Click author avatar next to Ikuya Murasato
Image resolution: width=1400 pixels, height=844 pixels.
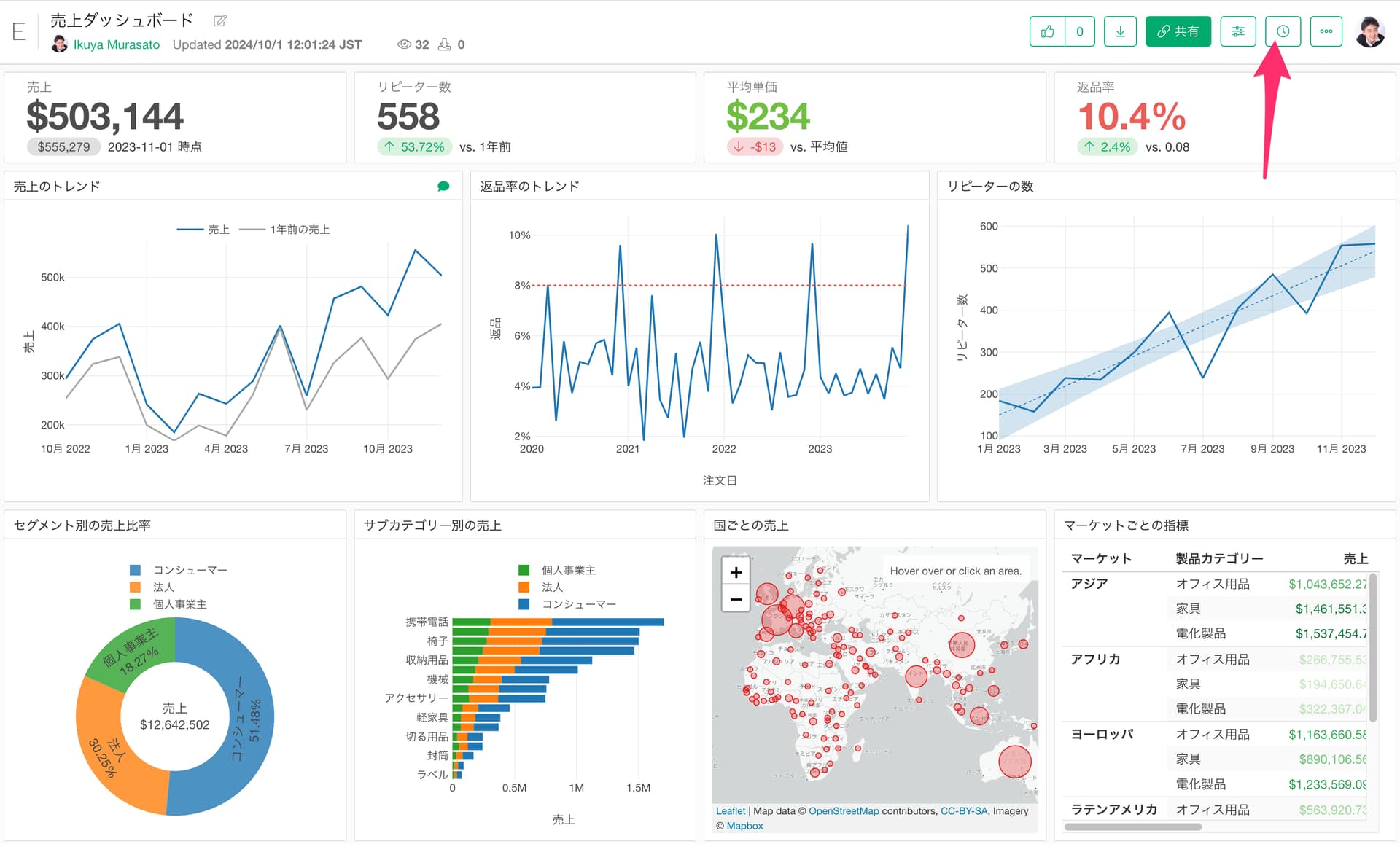point(60,44)
